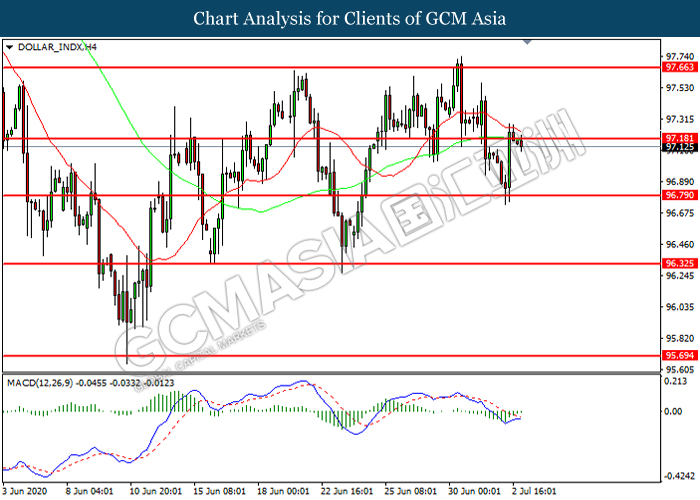Click the MACD scale value -0.4242
This screenshot has width=700, height=500.
click(x=679, y=476)
